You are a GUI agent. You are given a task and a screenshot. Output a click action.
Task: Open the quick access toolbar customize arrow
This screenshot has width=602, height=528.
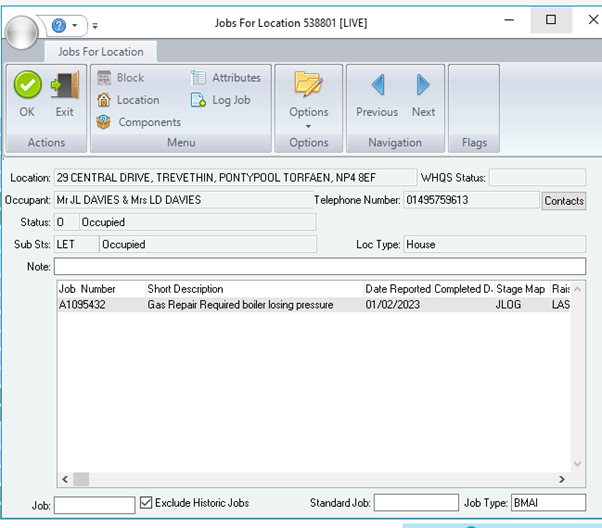pyautogui.click(x=95, y=26)
